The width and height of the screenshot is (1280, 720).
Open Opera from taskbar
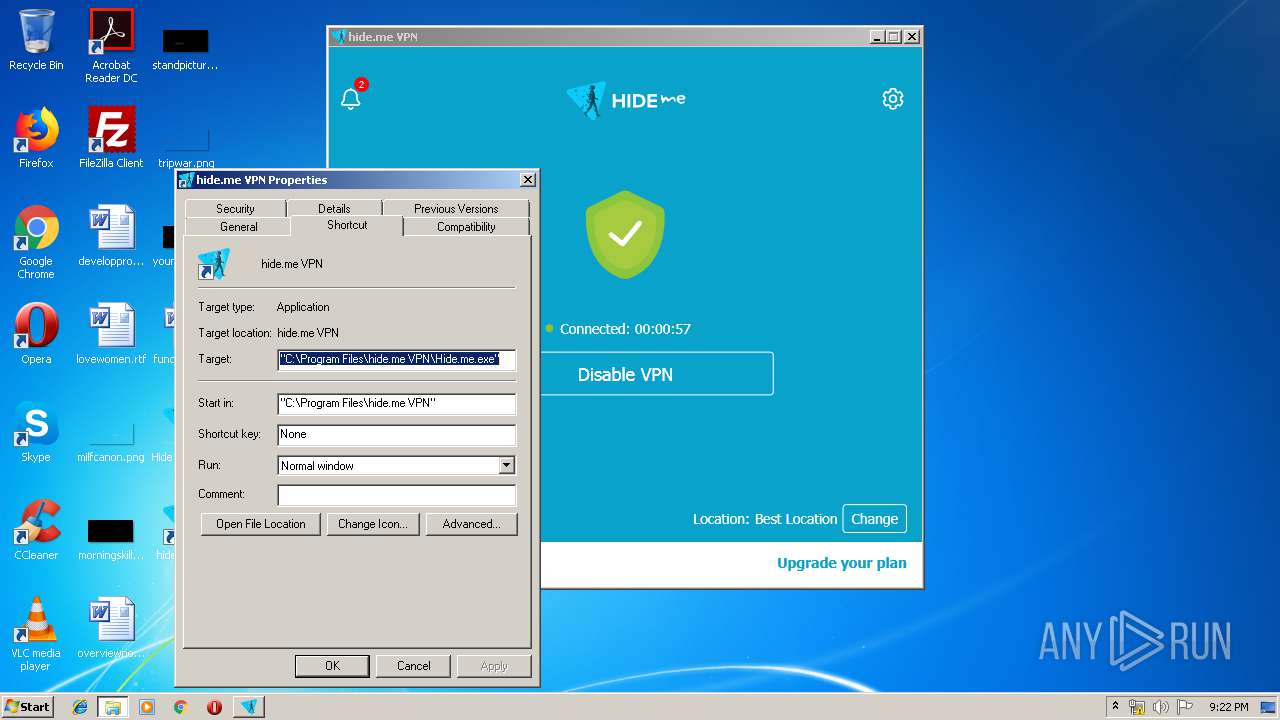pos(214,707)
